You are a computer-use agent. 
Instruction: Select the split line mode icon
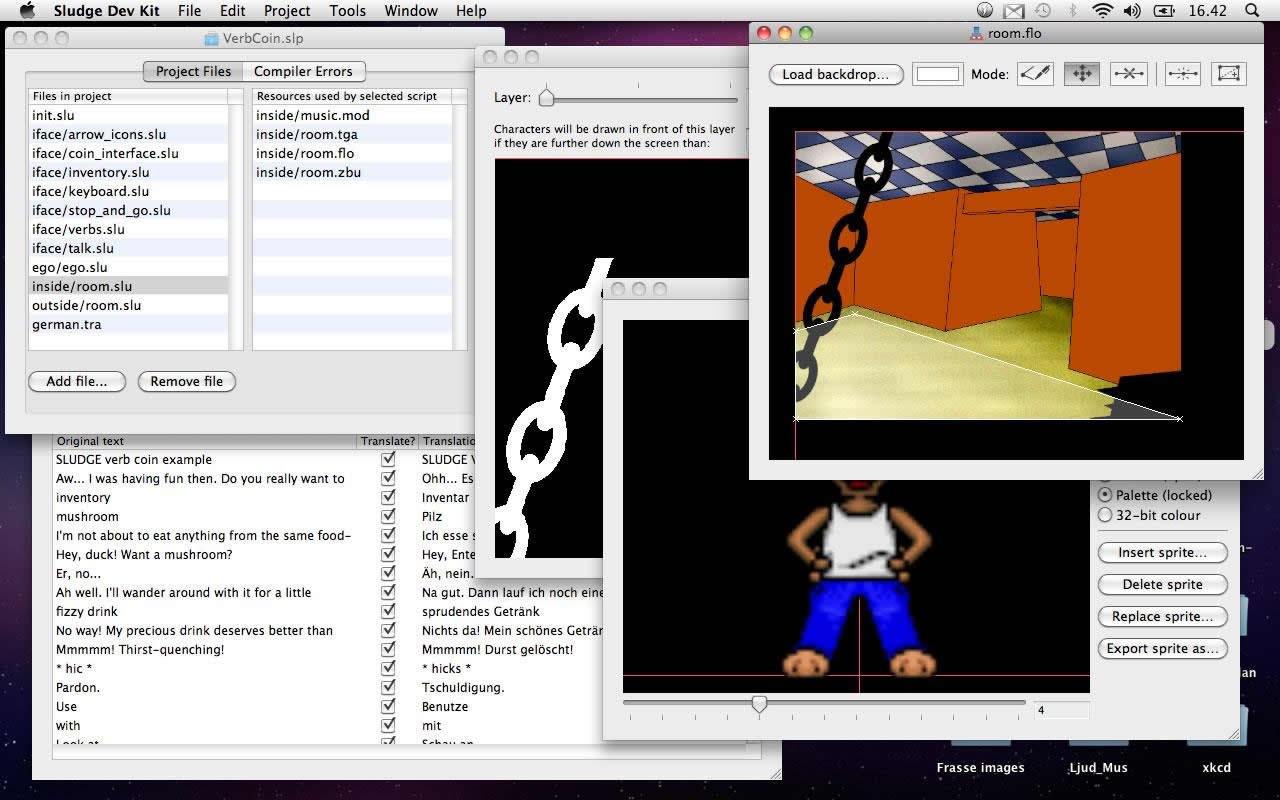1183,74
